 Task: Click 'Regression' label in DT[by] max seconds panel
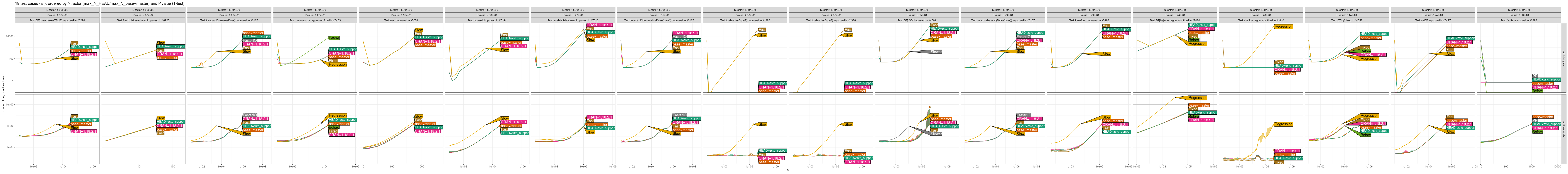coord(1197,98)
